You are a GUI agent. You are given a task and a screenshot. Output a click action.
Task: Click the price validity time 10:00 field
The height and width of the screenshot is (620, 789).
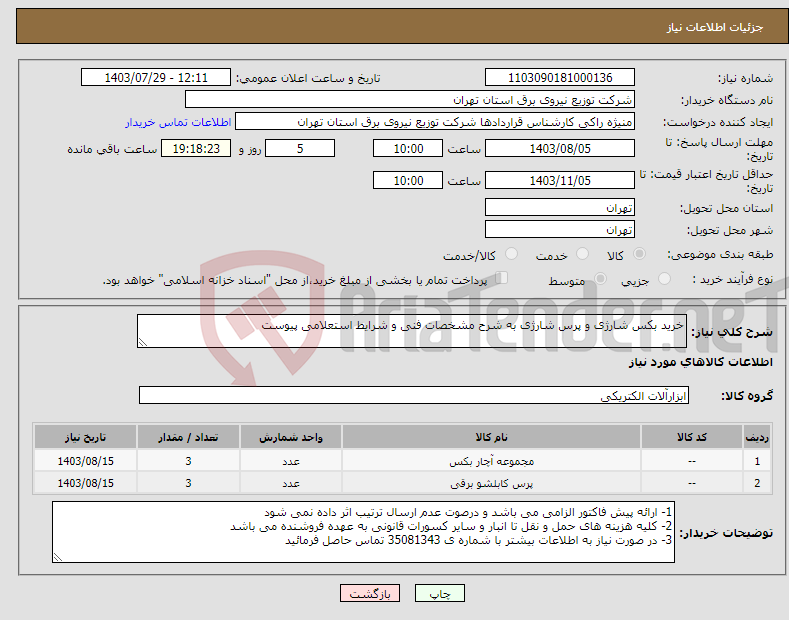(x=408, y=180)
